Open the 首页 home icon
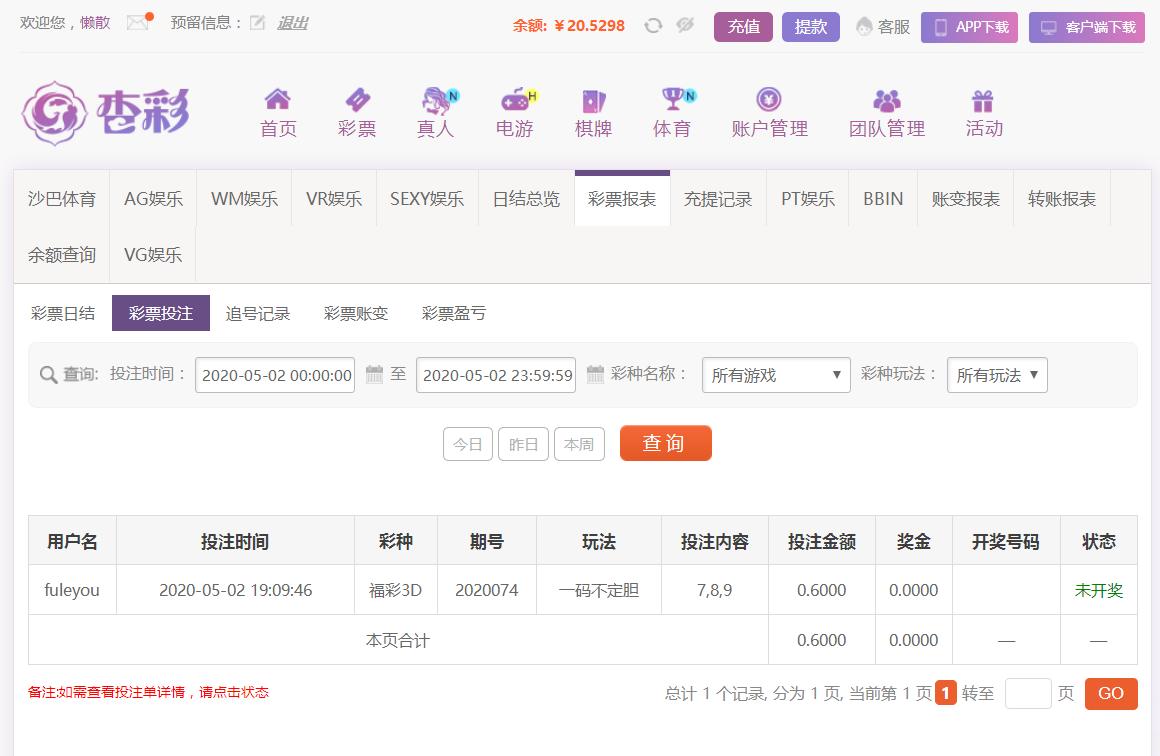The height and width of the screenshot is (756, 1160). click(x=278, y=100)
